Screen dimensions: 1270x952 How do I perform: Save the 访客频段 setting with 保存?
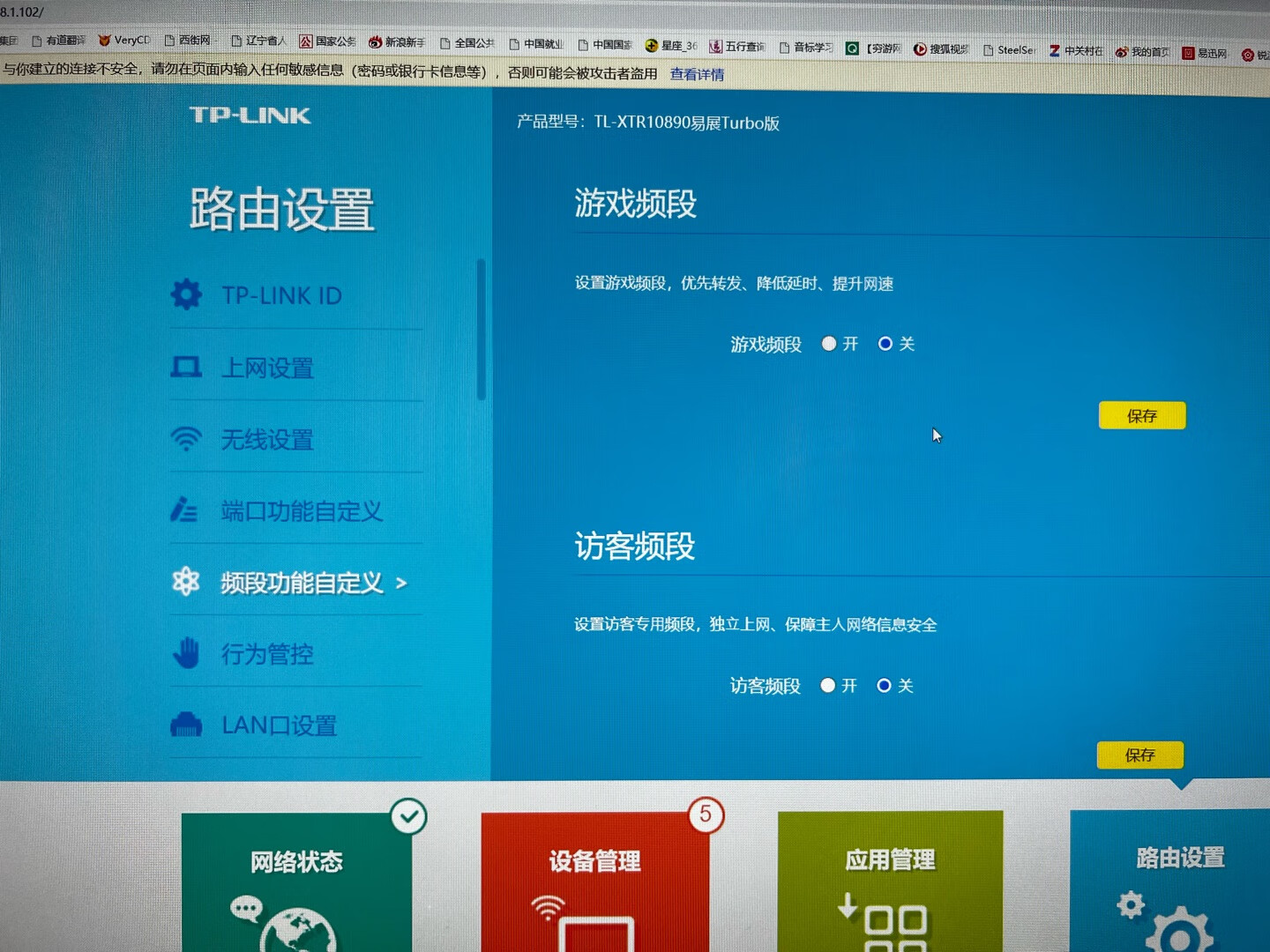(1140, 755)
